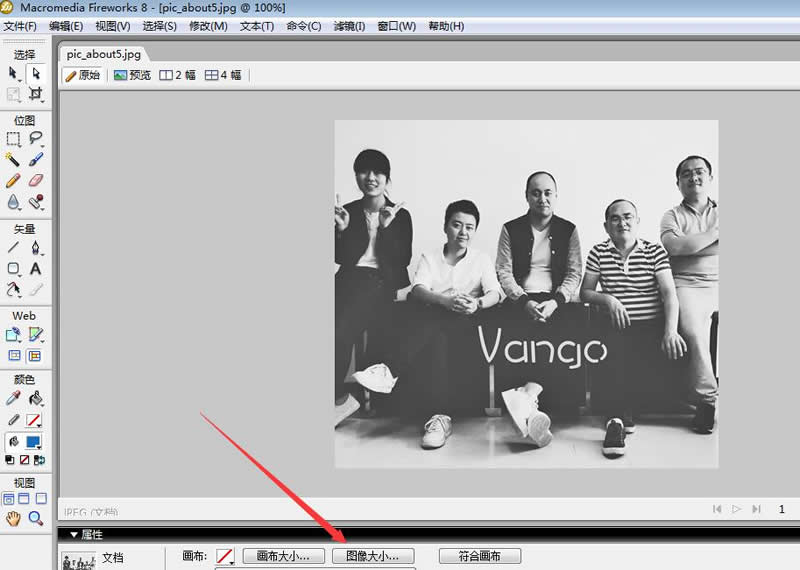Open the 修改(M) menu

coord(207,26)
